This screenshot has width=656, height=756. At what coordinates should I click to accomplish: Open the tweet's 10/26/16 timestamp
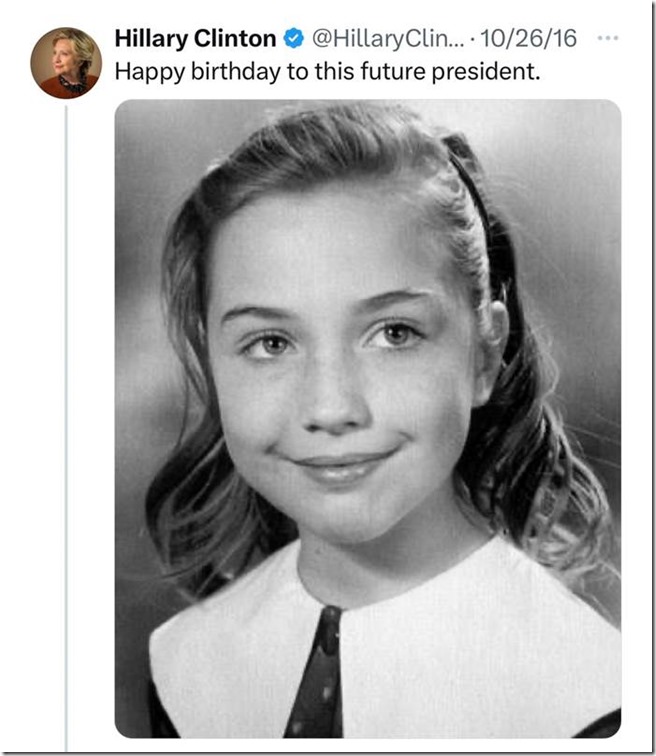click(528, 40)
